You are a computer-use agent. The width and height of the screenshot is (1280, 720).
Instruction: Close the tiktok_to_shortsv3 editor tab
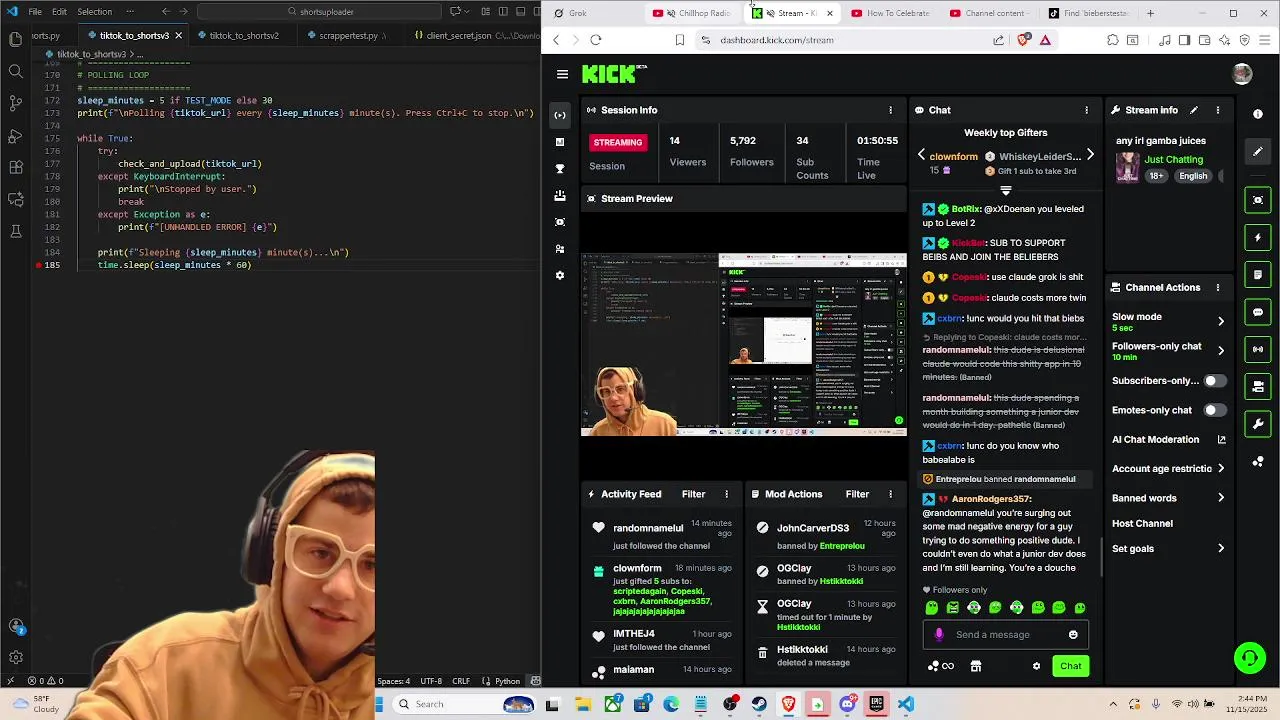178,35
